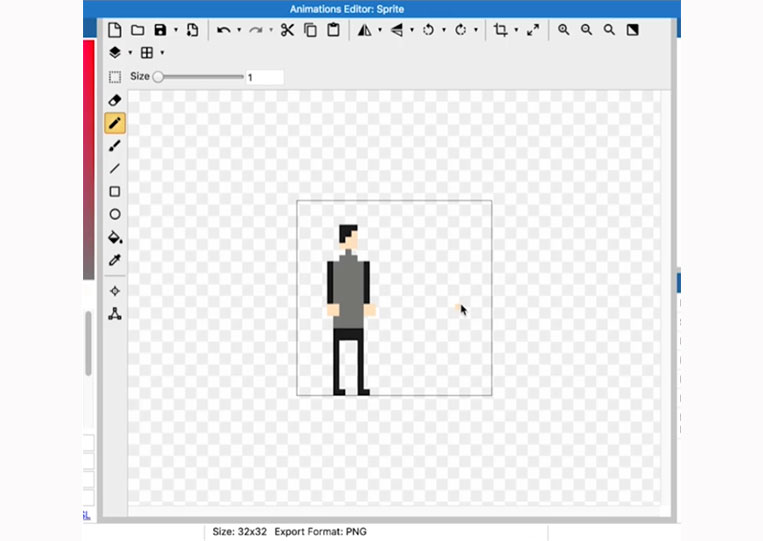Zoom out of the canvas
Image resolution: width=763 pixels, height=541 pixels.
[x=586, y=30]
